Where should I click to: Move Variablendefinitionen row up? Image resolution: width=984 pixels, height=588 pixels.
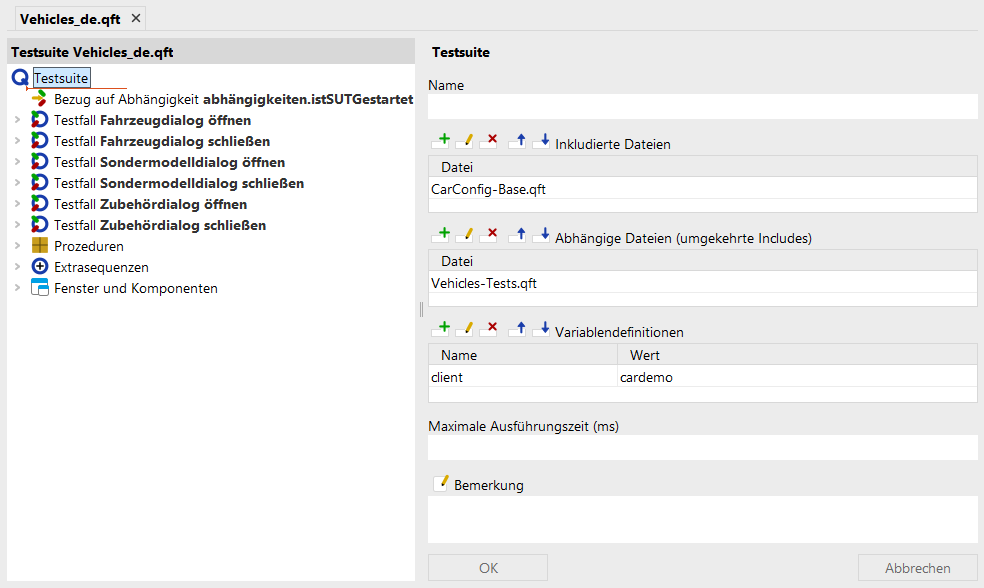click(518, 329)
